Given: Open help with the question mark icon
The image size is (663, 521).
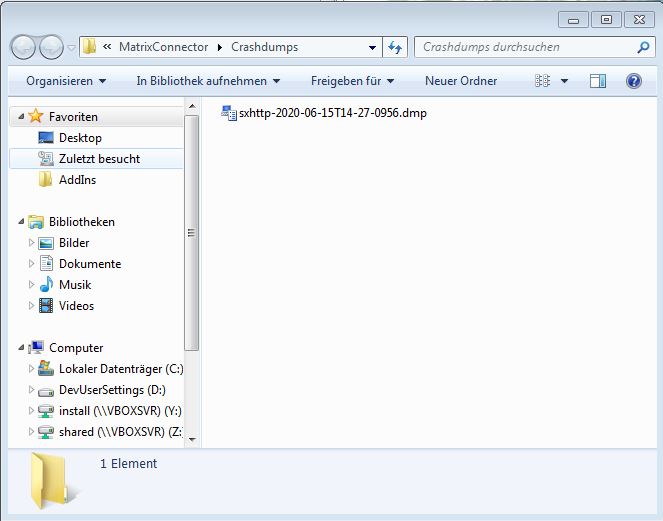Looking at the screenshot, I should tap(634, 81).
